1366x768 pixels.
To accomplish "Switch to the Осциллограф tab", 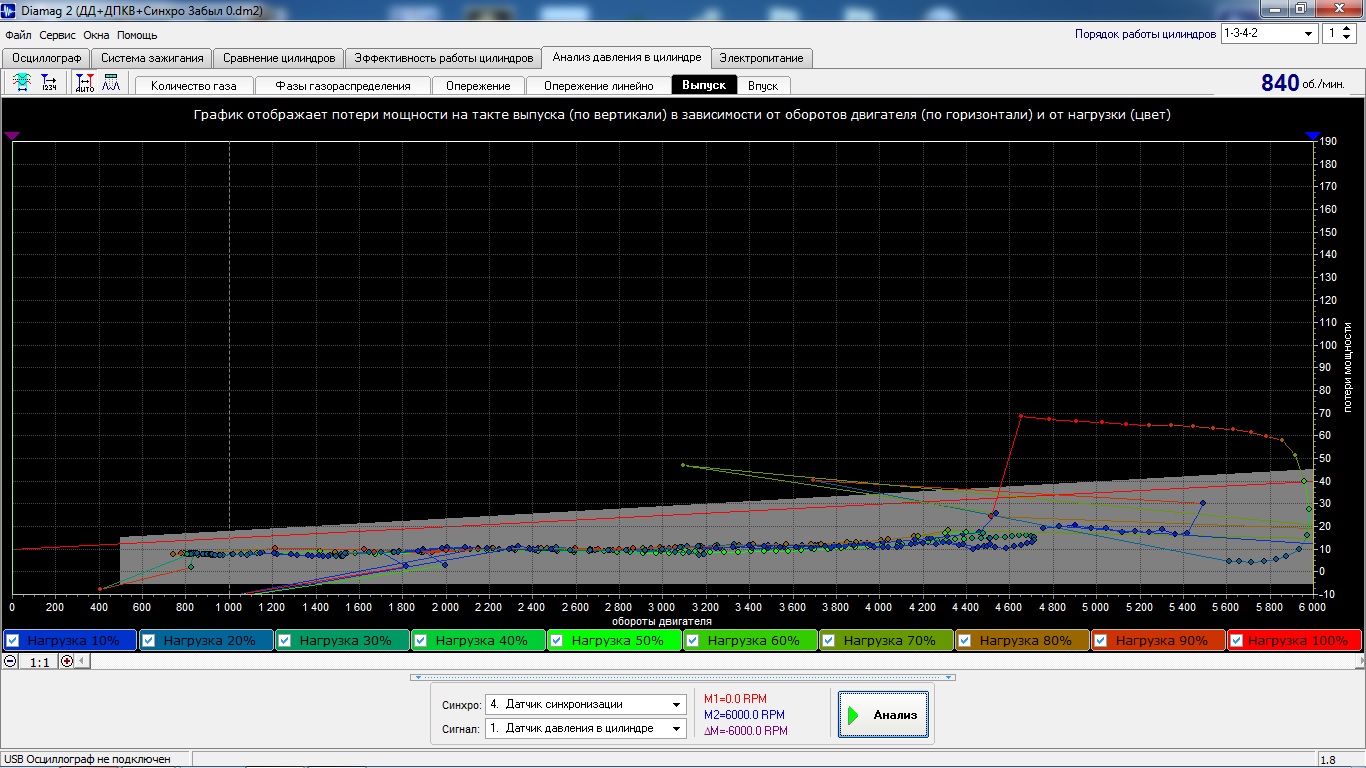I will (46, 58).
